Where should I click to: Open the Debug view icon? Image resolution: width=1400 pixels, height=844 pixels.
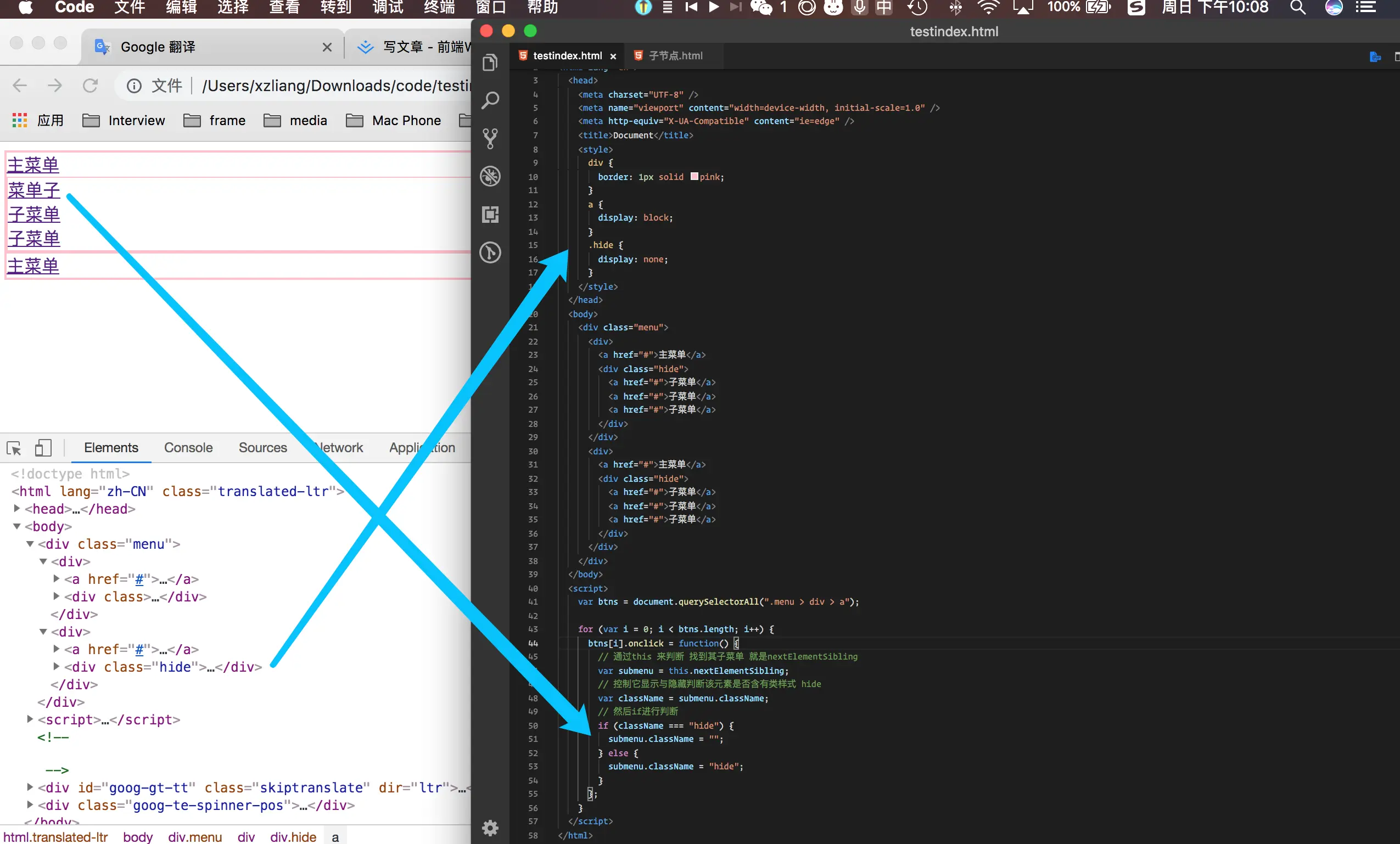coord(490,176)
